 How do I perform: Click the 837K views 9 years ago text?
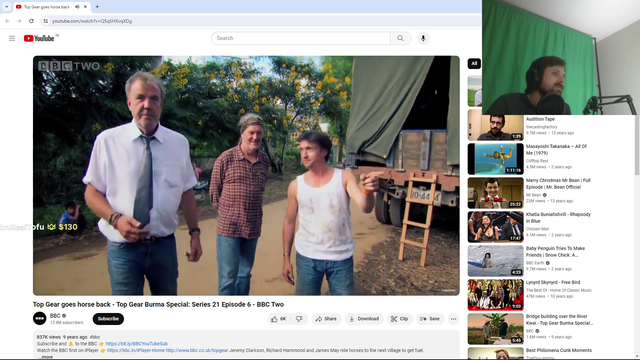pos(62,337)
